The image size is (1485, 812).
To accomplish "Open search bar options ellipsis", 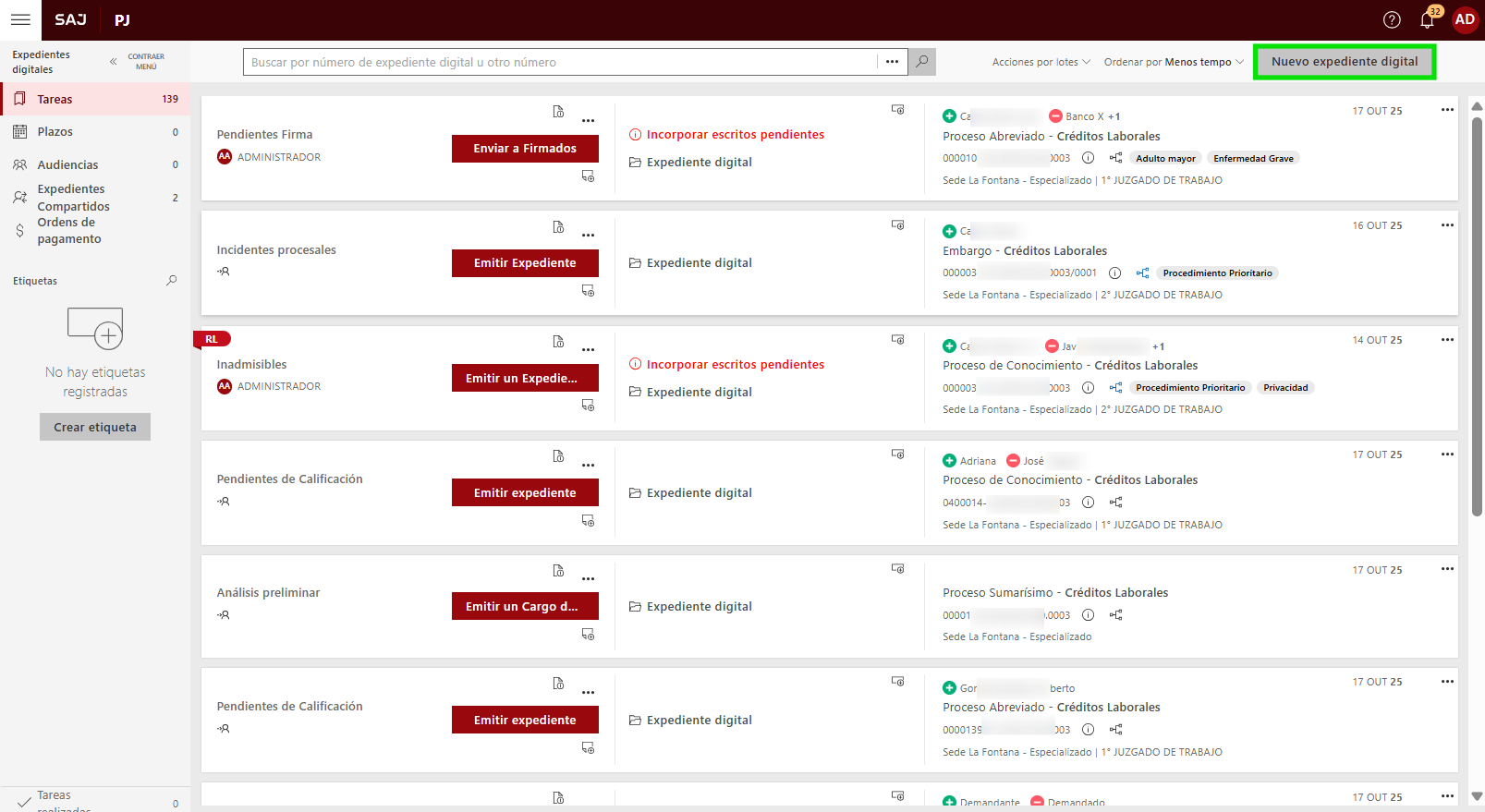I will click(892, 62).
